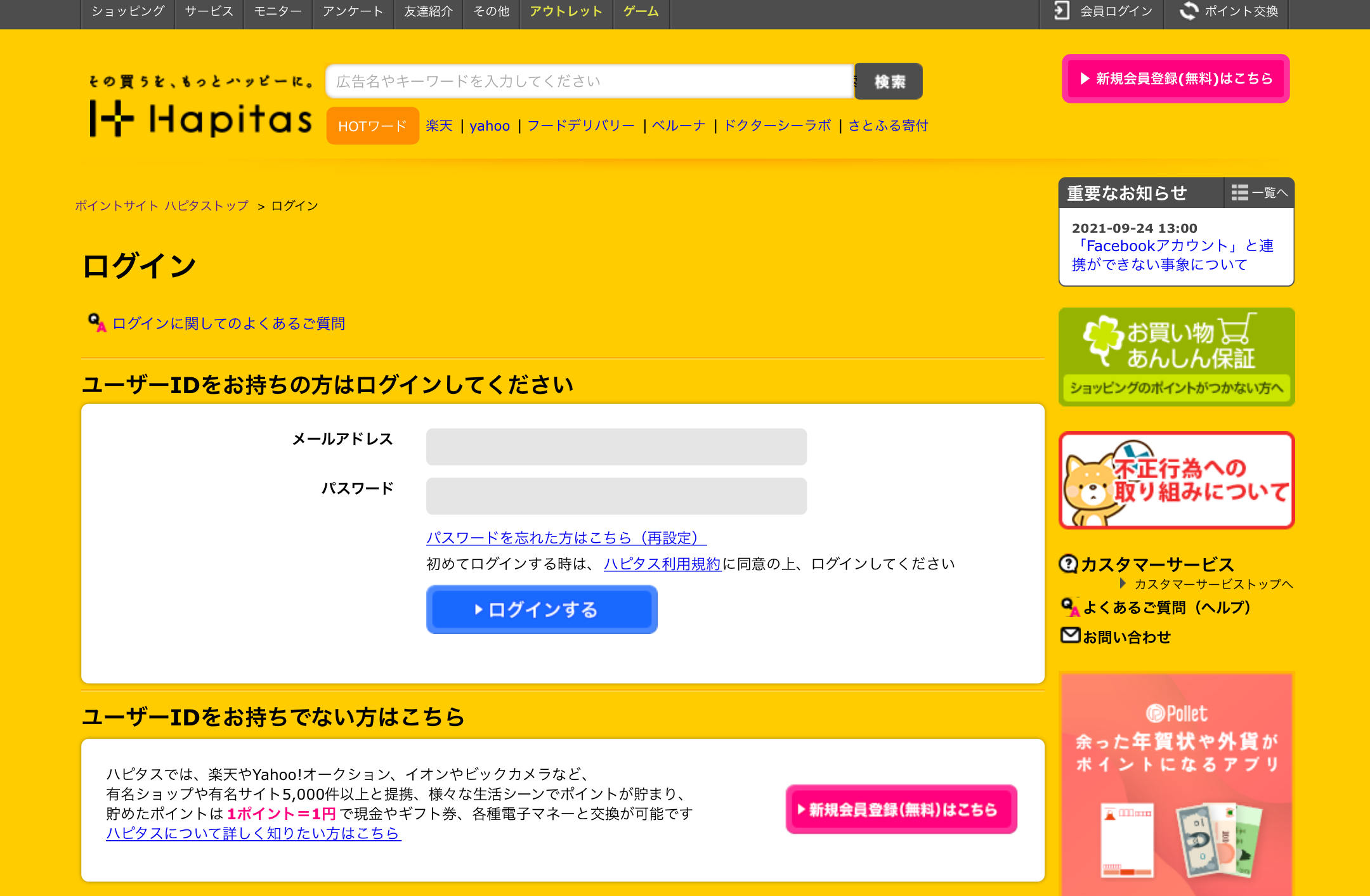Open the お買い物あんしん保証 banner

1177,357
